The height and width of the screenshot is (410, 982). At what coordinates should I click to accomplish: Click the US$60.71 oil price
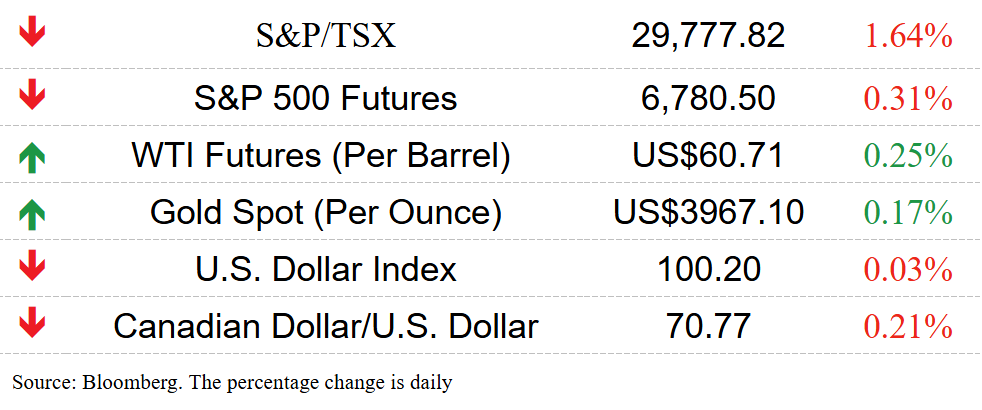pyautogui.click(x=708, y=155)
